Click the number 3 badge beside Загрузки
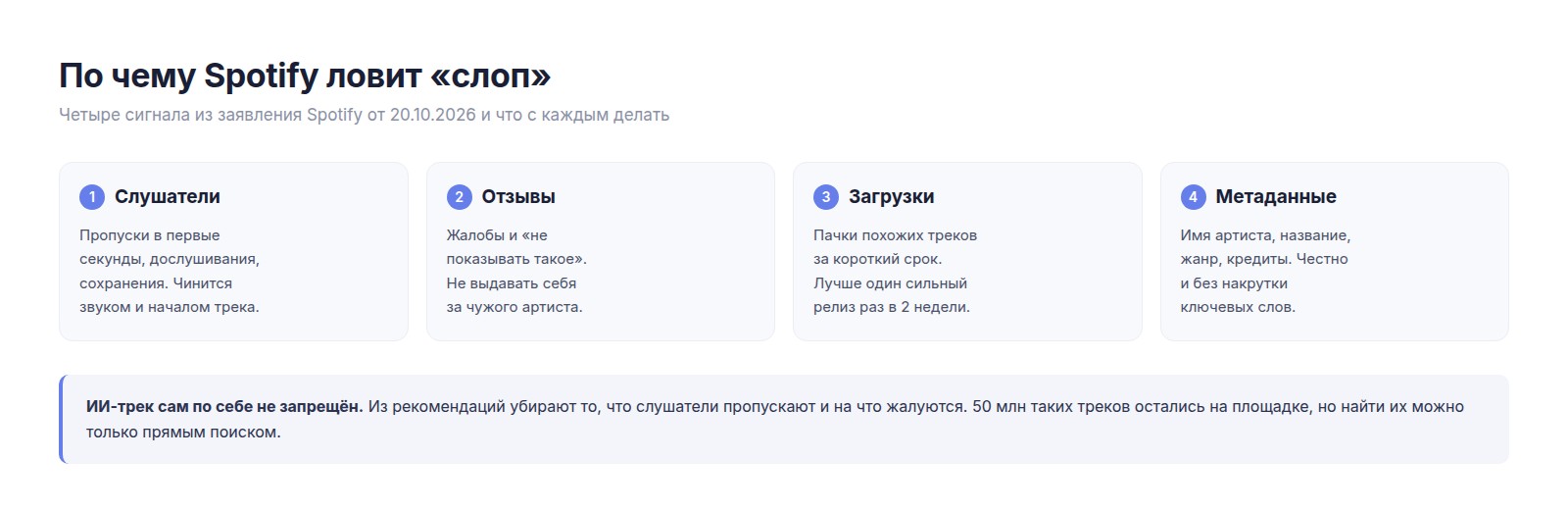The image size is (1568, 511). [826, 197]
